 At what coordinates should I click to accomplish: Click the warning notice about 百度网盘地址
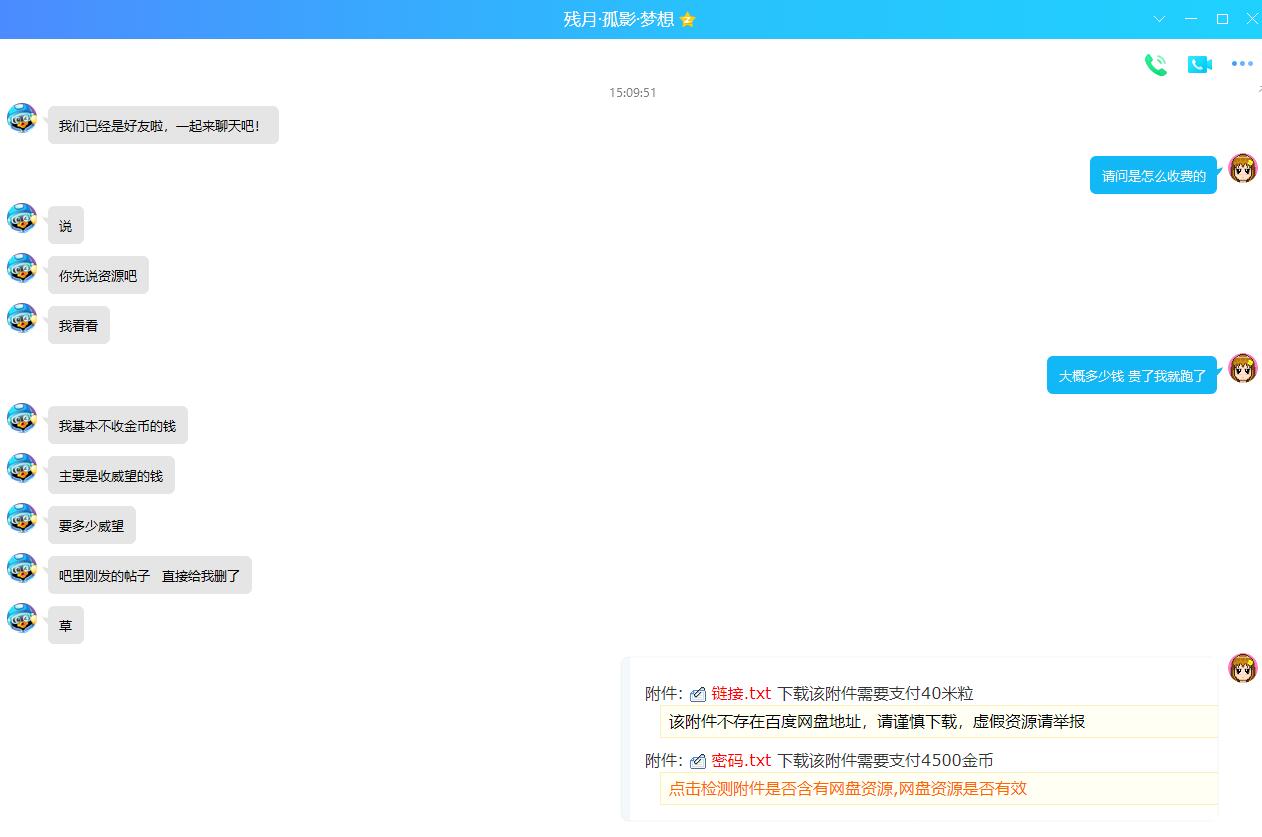click(876, 721)
